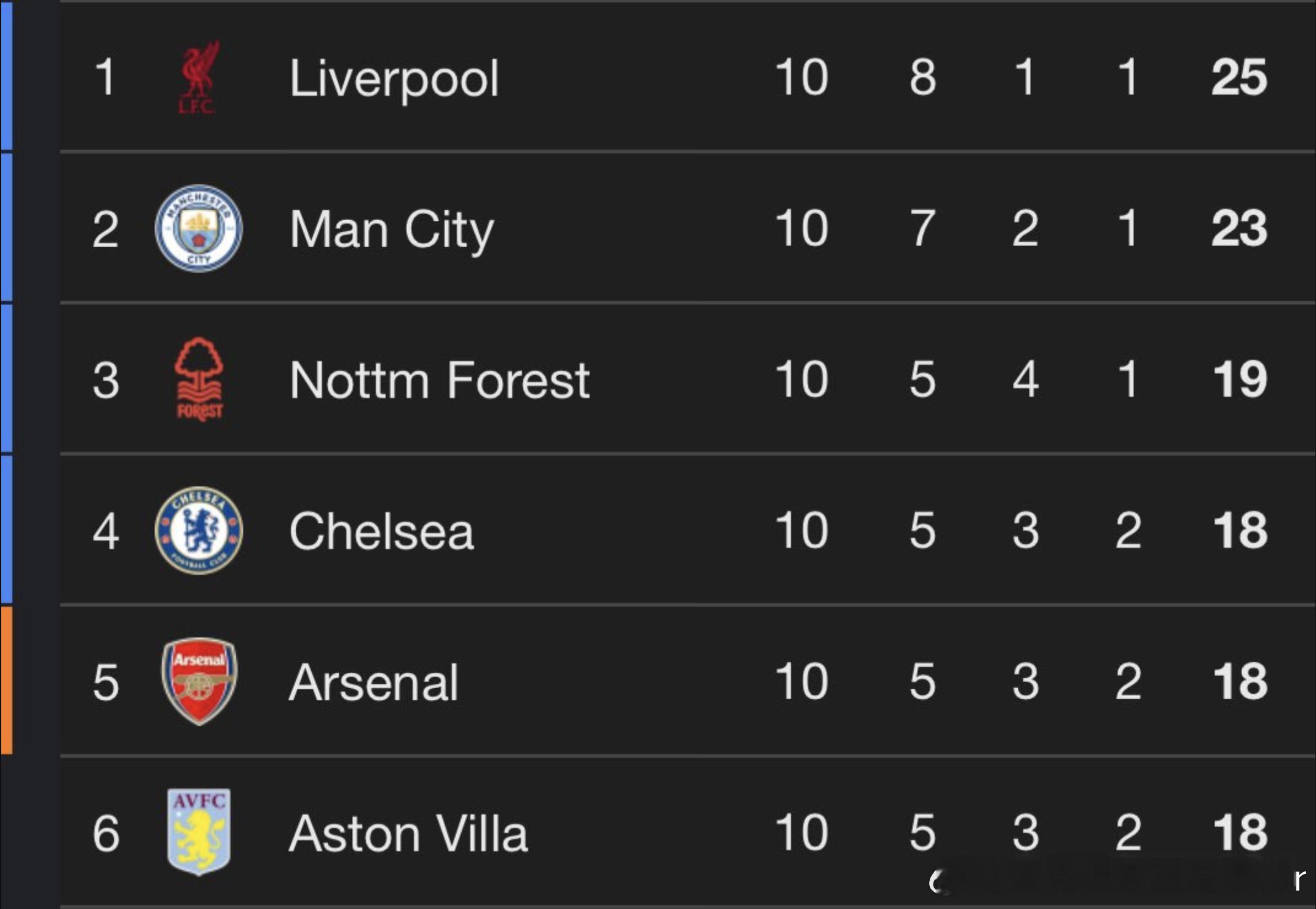Select the Chelsea team name

click(381, 531)
